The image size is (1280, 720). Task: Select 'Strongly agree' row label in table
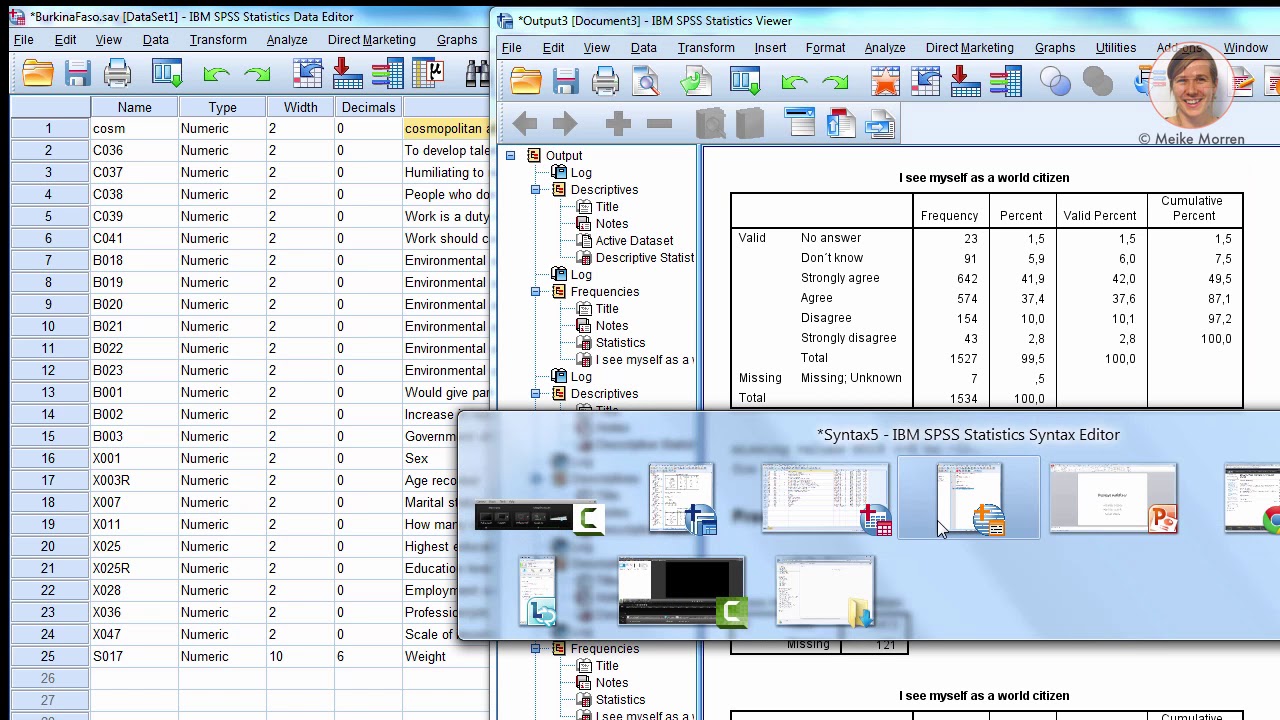click(x=840, y=278)
